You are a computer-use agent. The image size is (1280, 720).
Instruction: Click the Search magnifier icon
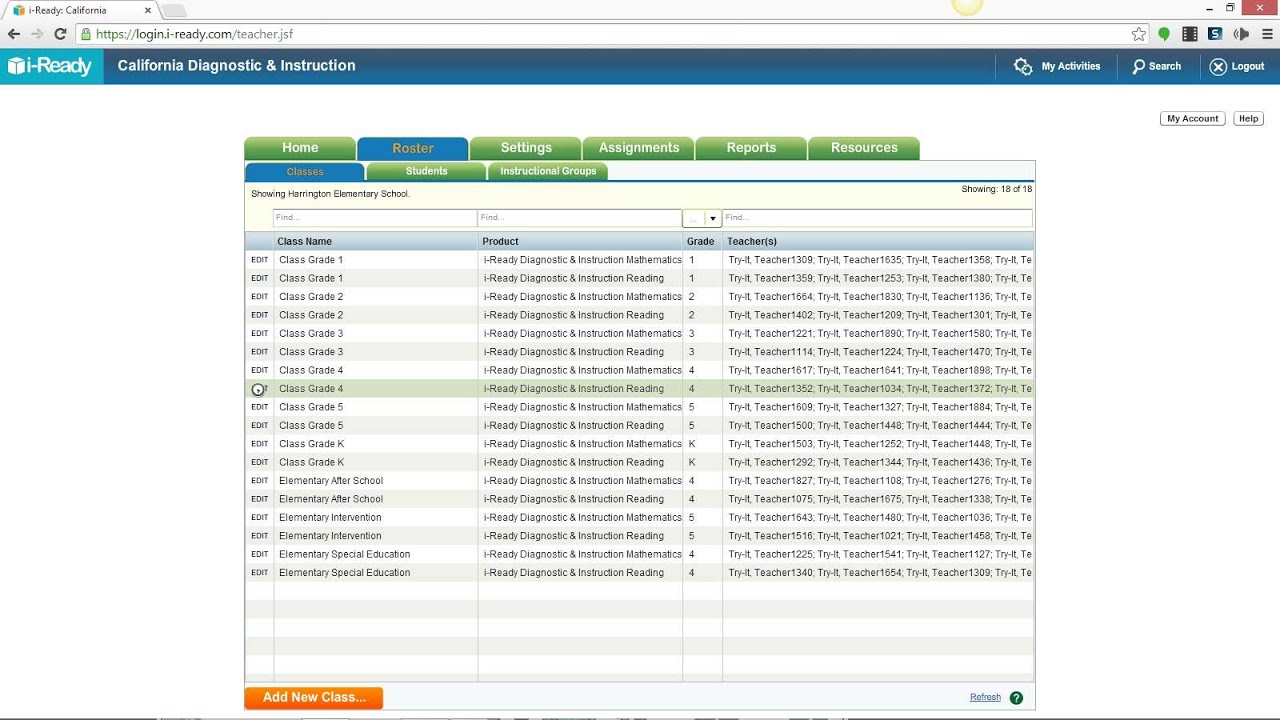pyautogui.click(x=1138, y=66)
